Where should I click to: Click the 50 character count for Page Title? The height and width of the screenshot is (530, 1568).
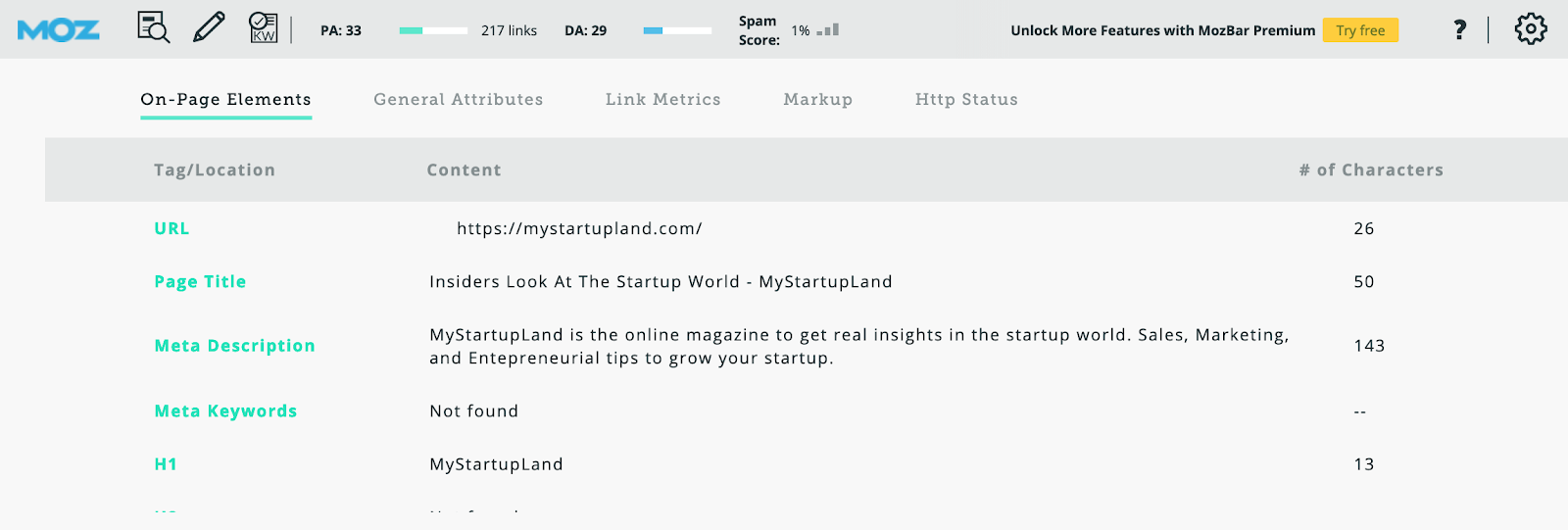point(1364,281)
